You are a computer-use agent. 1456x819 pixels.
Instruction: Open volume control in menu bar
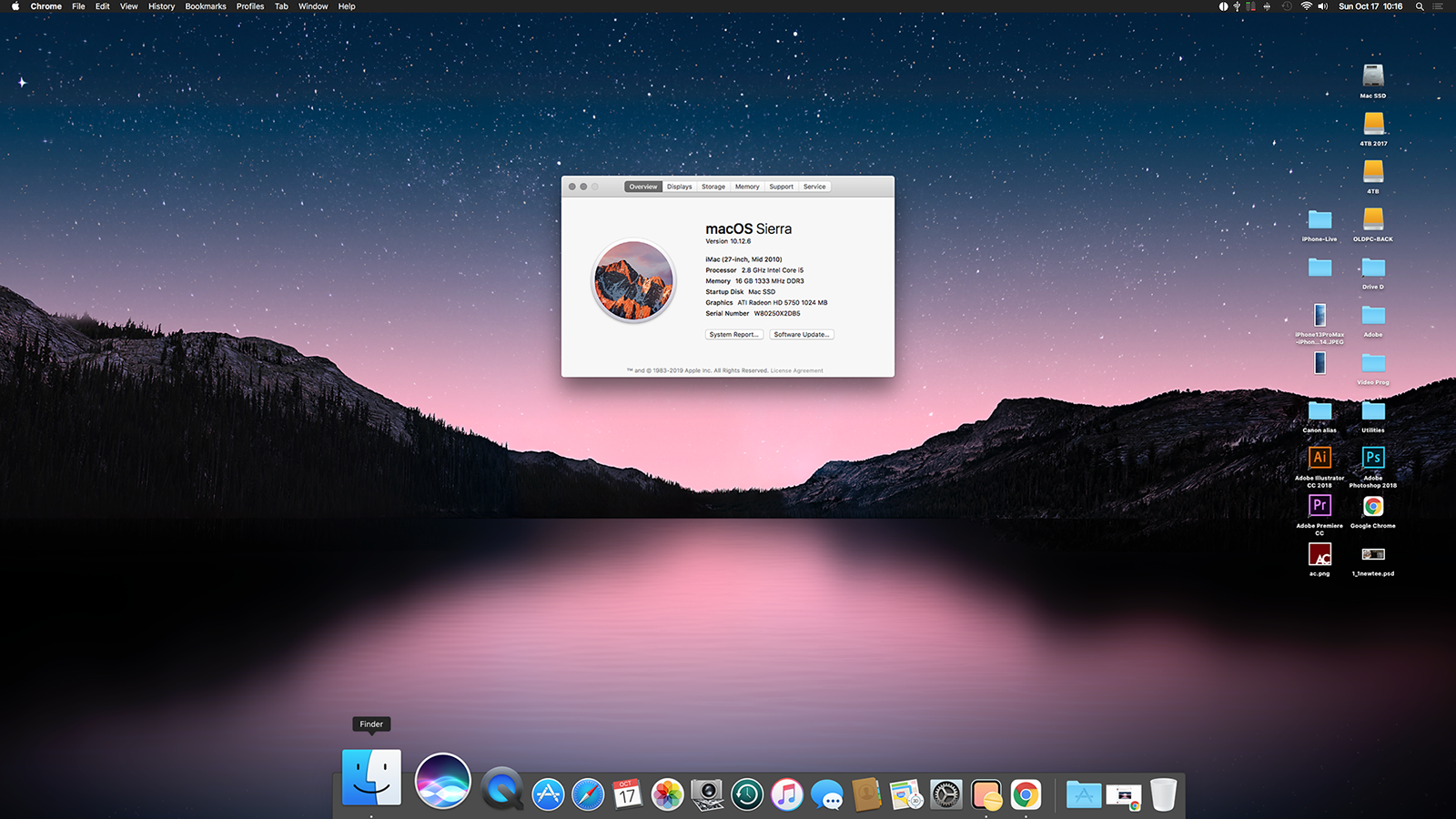tap(1323, 6)
